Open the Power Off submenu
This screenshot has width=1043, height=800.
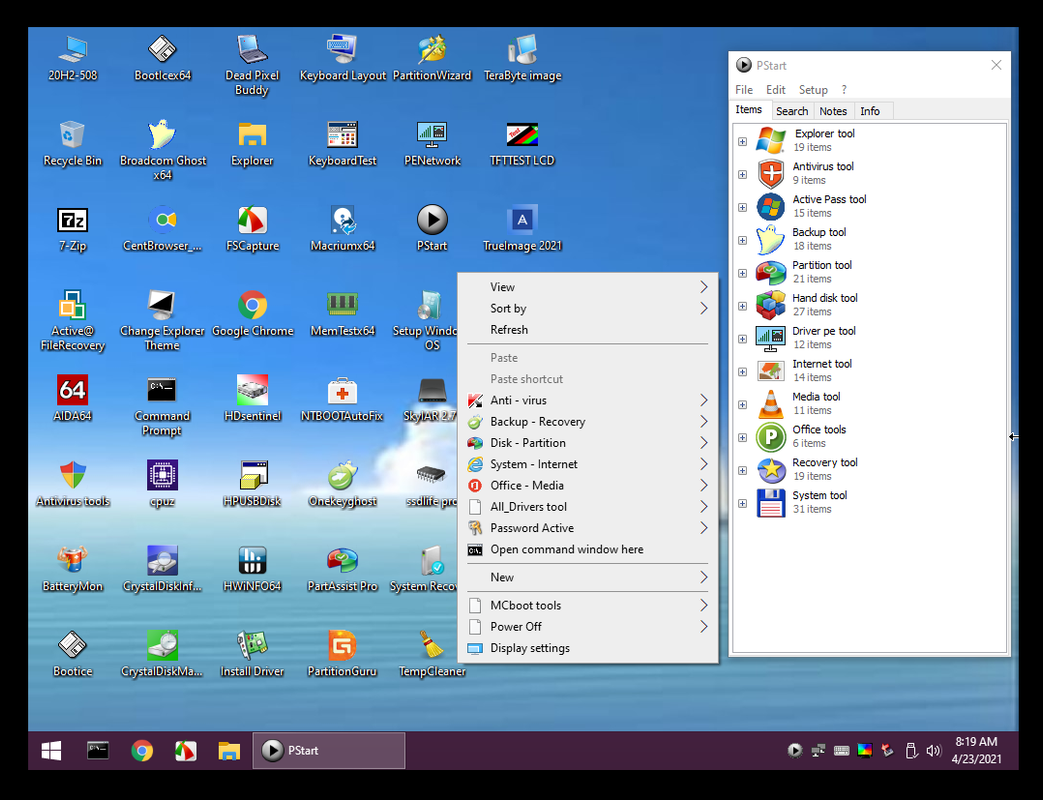[x=588, y=626]
